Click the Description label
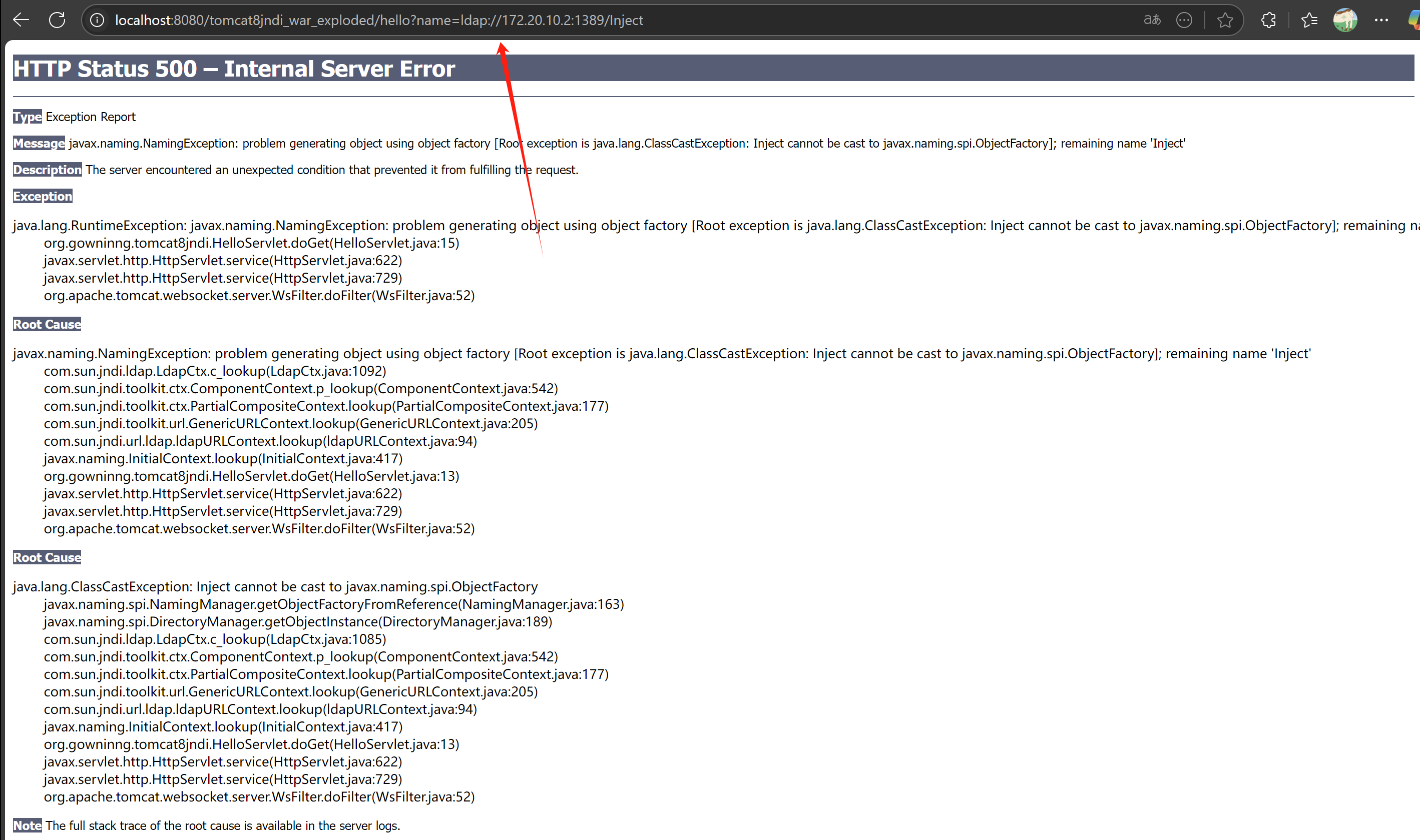1420x840 pixels. [x=48, y=170]
